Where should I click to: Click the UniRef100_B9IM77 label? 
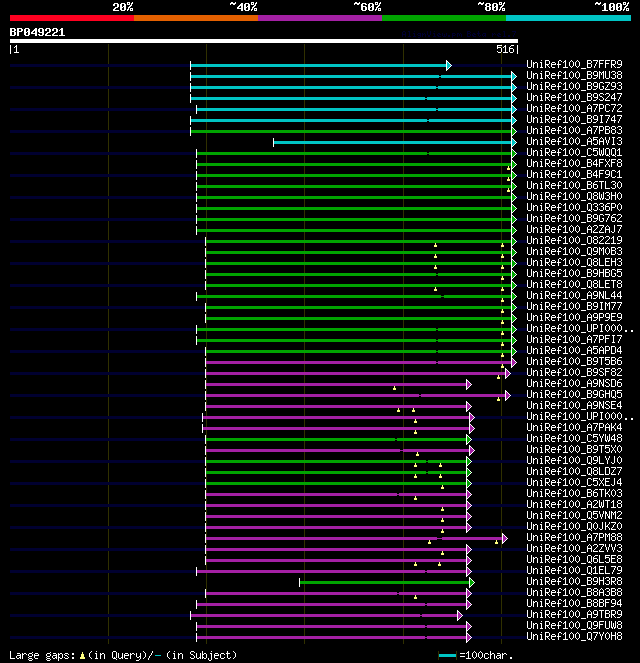(x=574, y=306)
